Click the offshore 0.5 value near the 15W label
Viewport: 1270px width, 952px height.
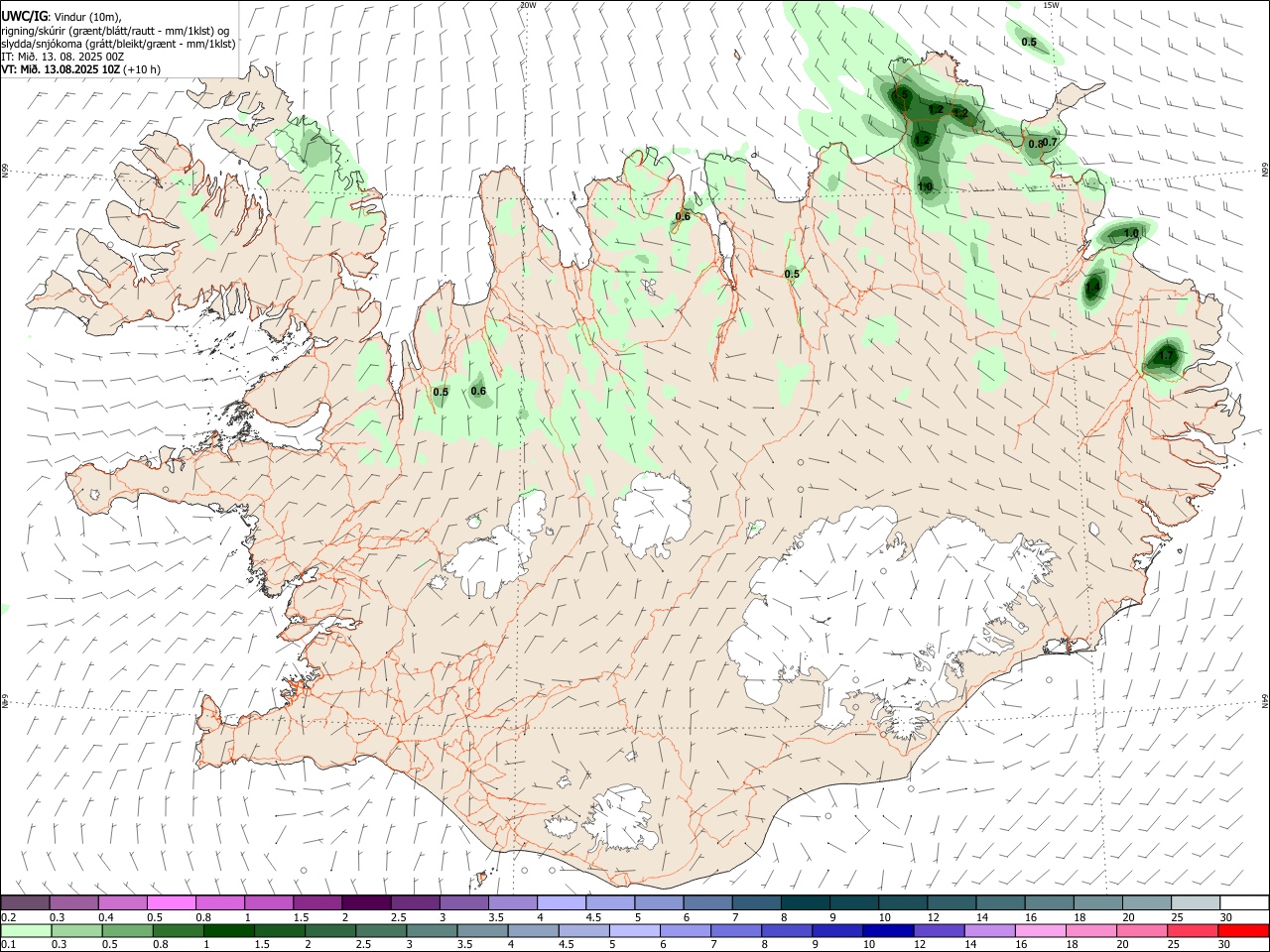tap(1029, 42)
